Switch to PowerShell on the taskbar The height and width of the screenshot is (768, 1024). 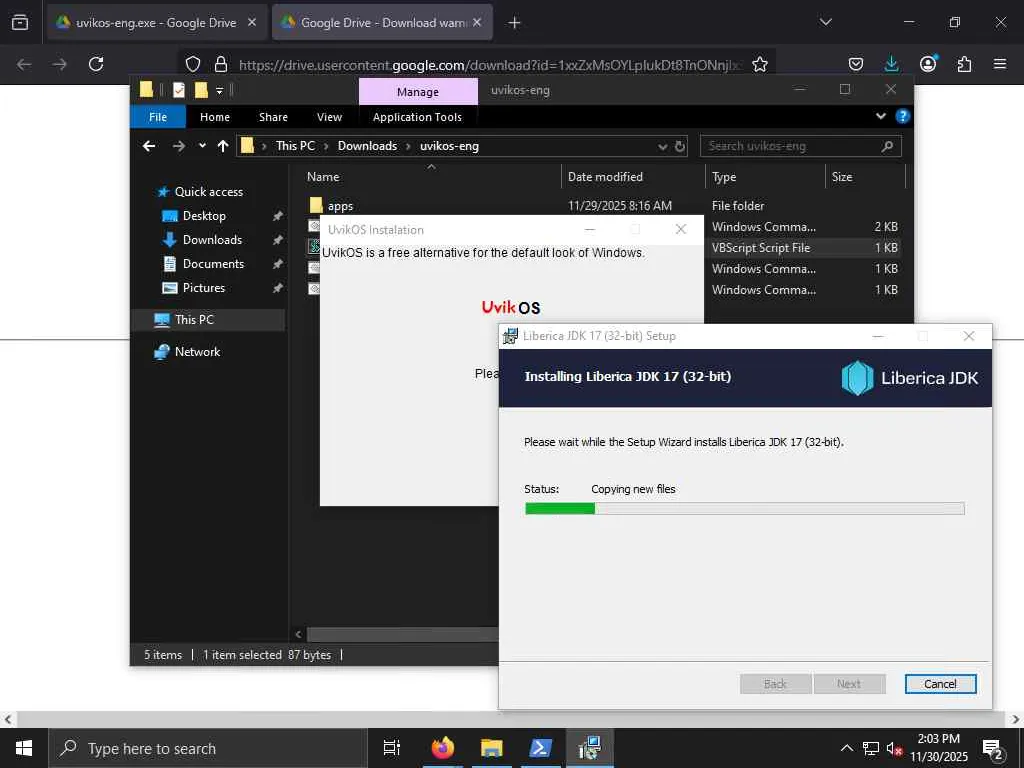[x=541, y=748]
